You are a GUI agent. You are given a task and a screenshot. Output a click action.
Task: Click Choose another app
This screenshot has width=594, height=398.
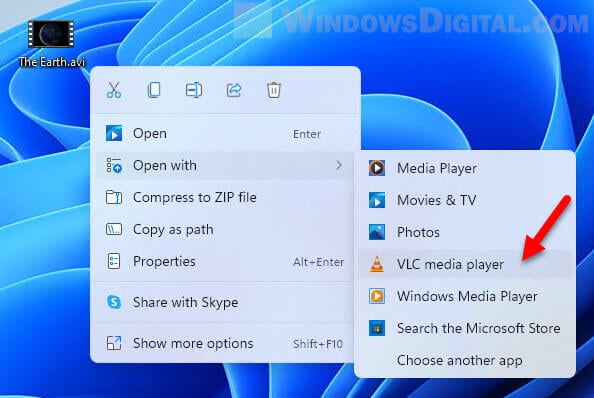465,360
